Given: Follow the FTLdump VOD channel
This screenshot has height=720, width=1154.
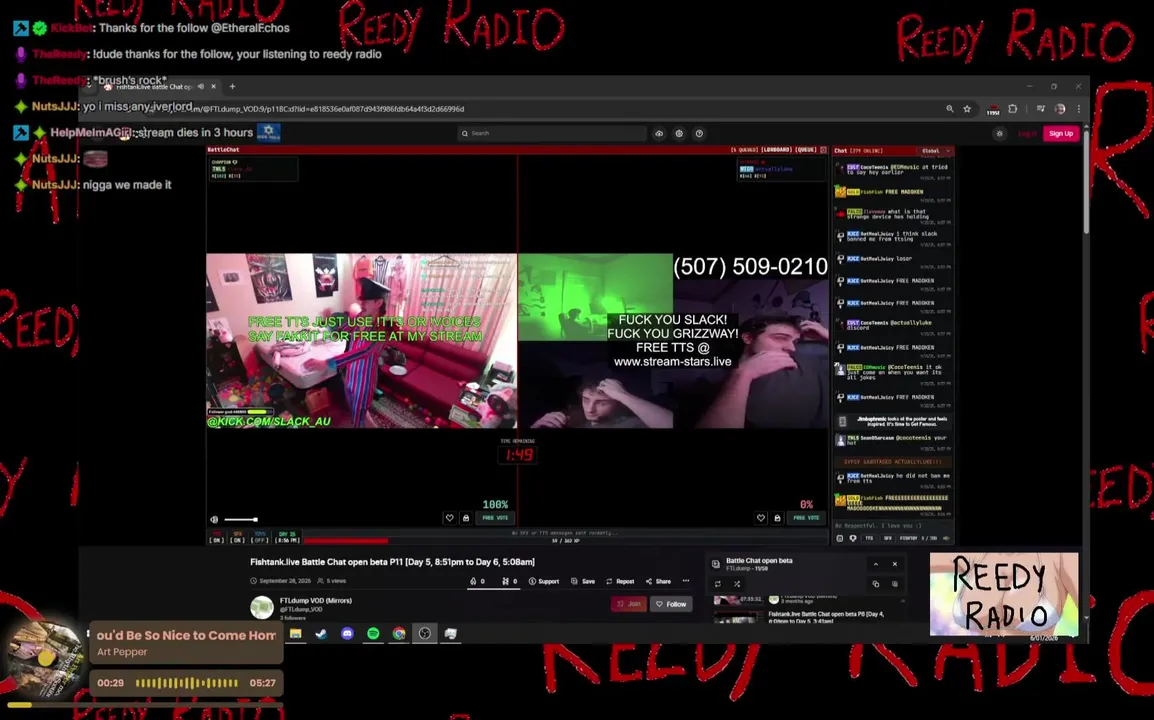Looking at the screenshot, I should point(671,604).
